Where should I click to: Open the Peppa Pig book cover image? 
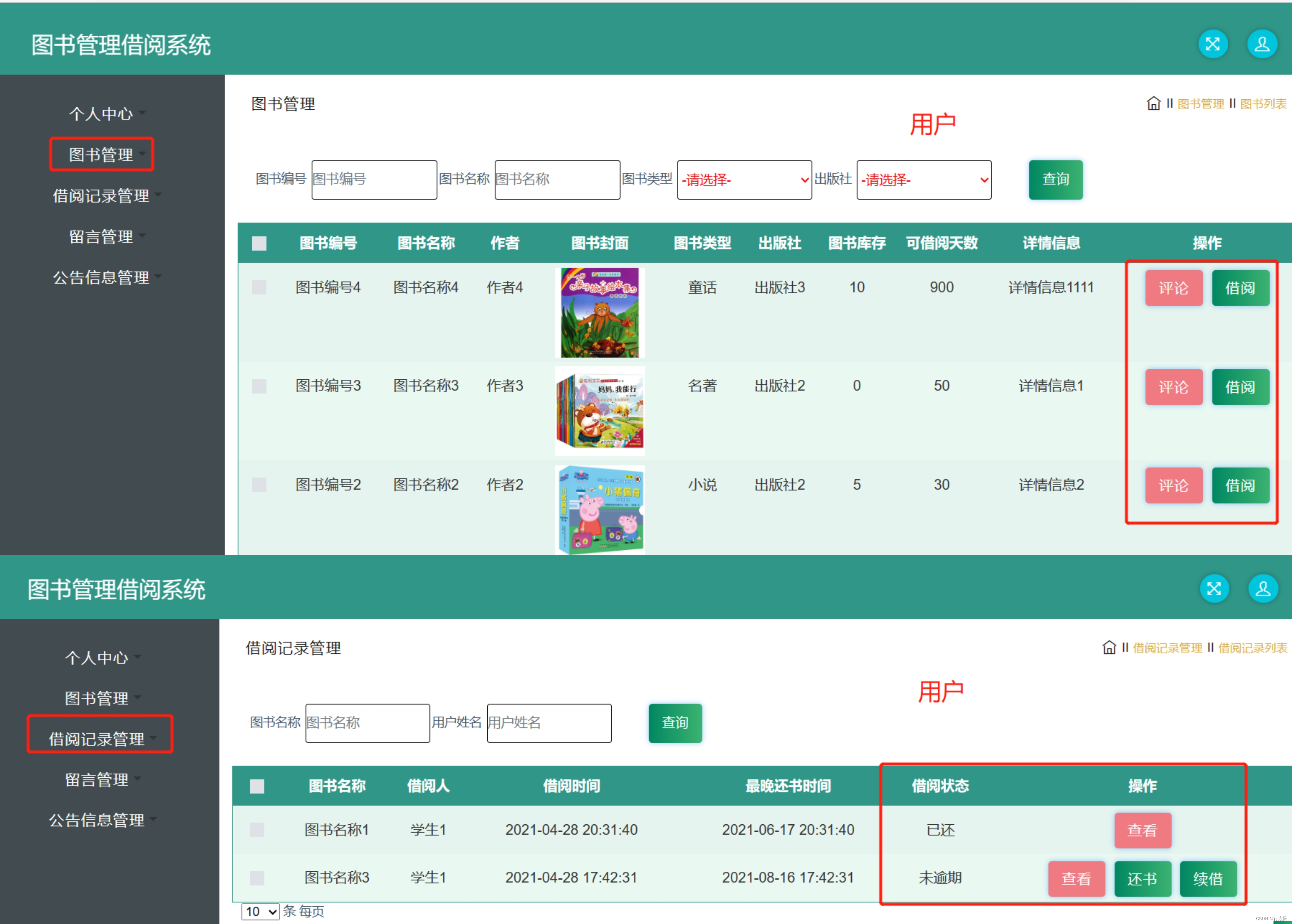(x=599, y=509)
